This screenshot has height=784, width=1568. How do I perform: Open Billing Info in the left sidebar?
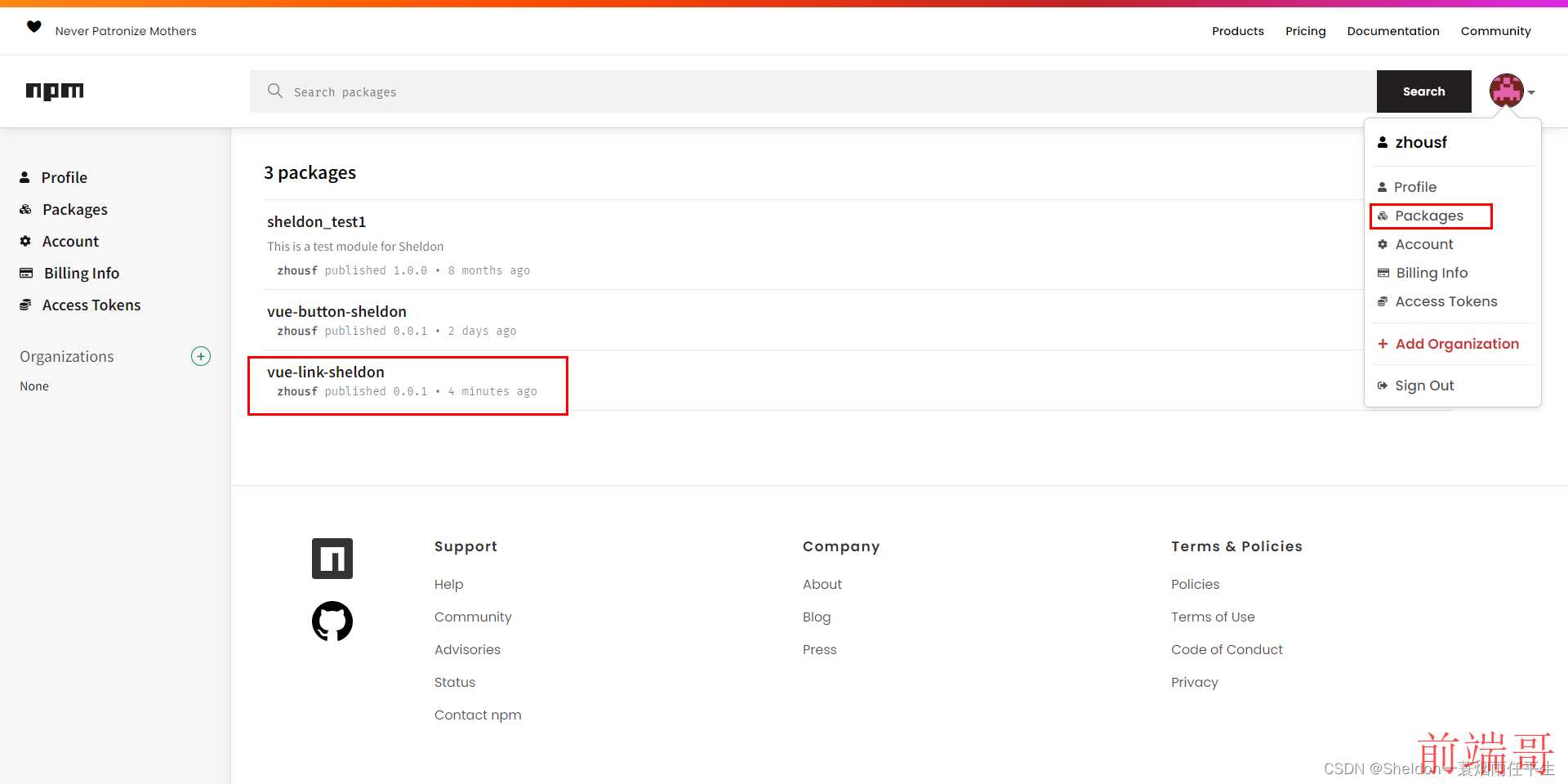pos(82,273)
